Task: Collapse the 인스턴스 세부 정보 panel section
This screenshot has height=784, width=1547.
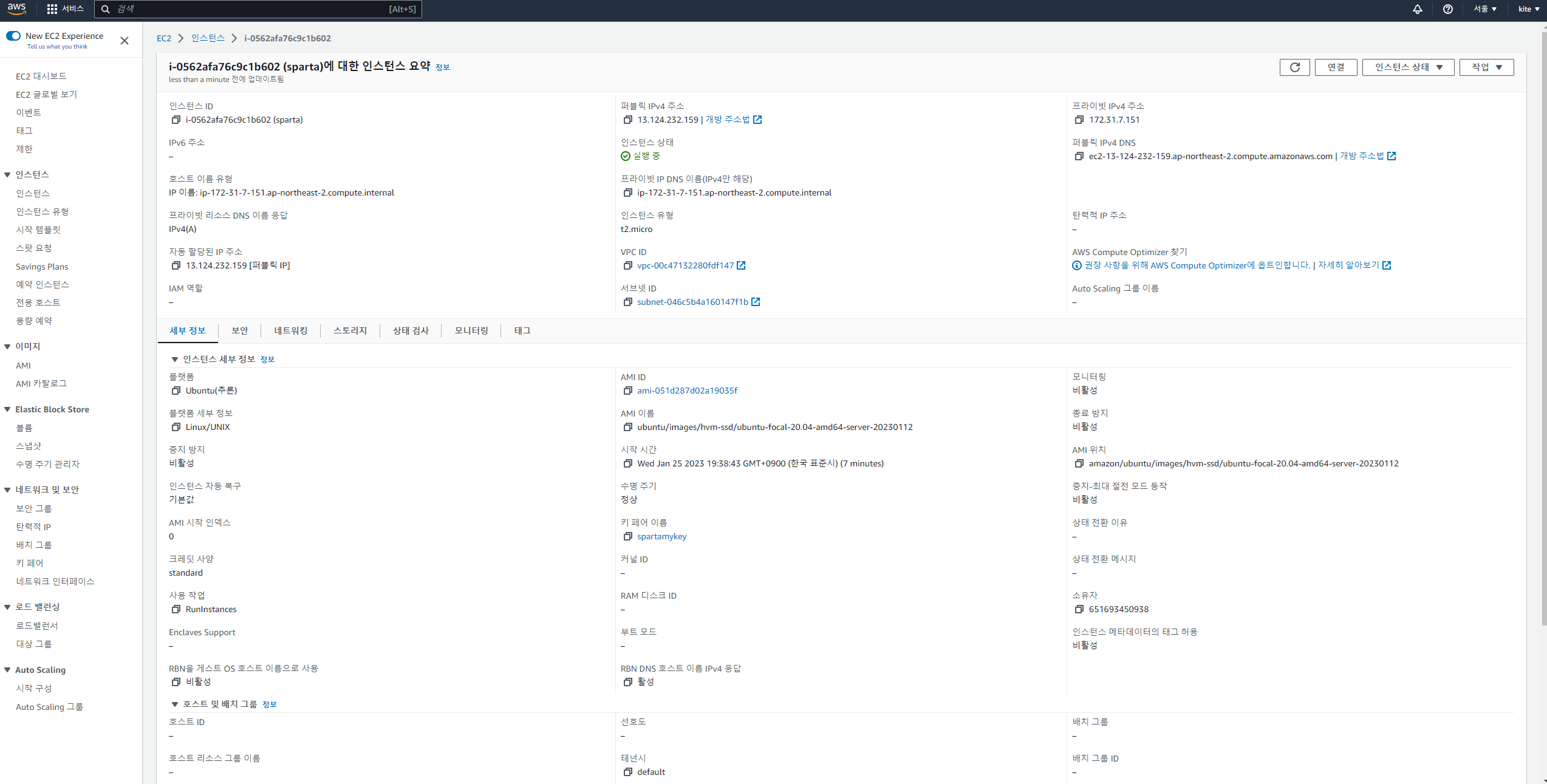Action: pos(175,360)
